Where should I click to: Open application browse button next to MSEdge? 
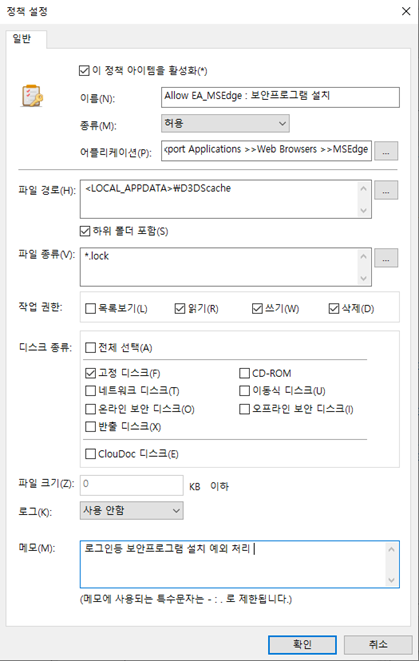pos(386,151)
